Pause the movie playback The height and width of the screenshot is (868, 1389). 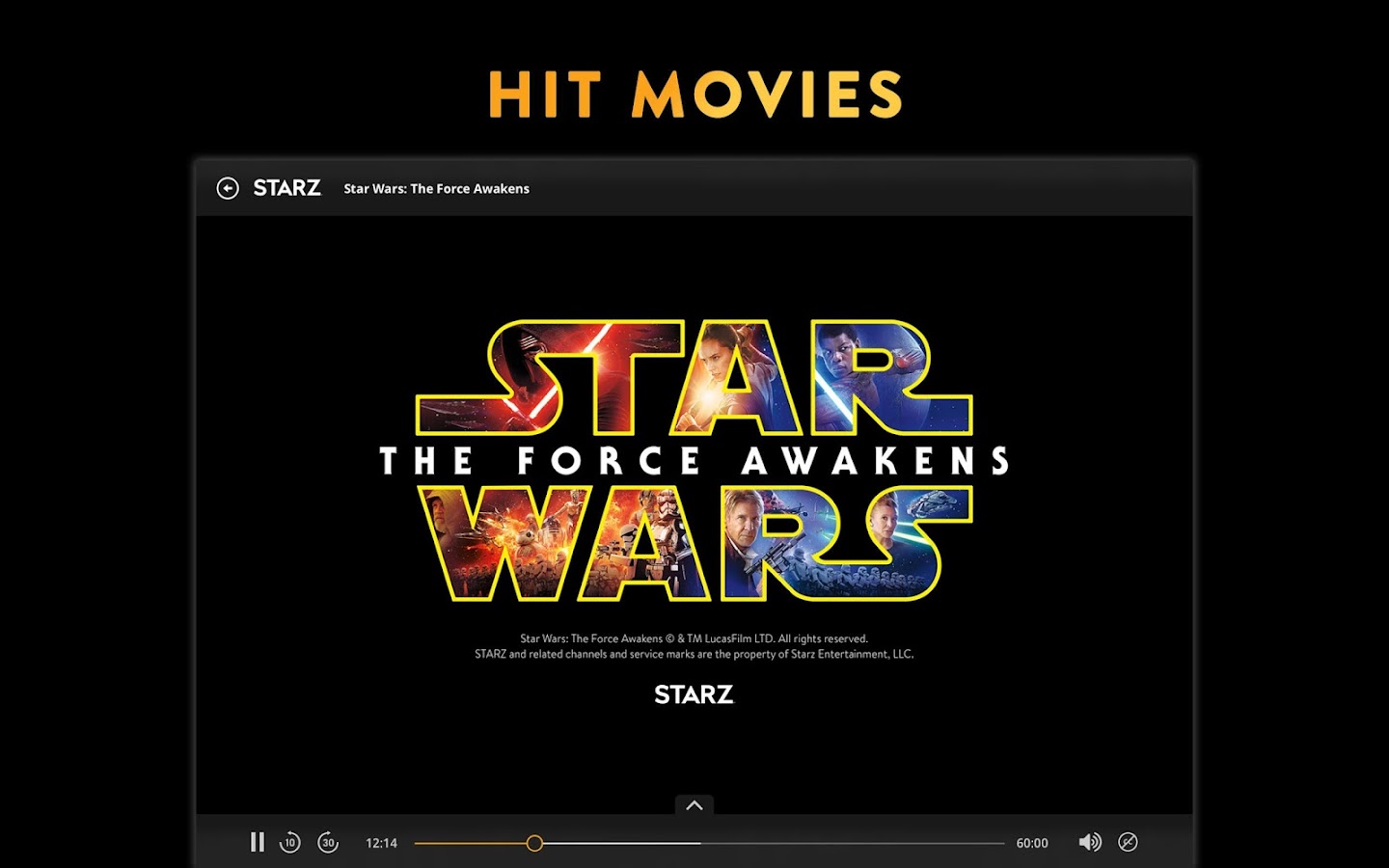[x=257, y=842]
